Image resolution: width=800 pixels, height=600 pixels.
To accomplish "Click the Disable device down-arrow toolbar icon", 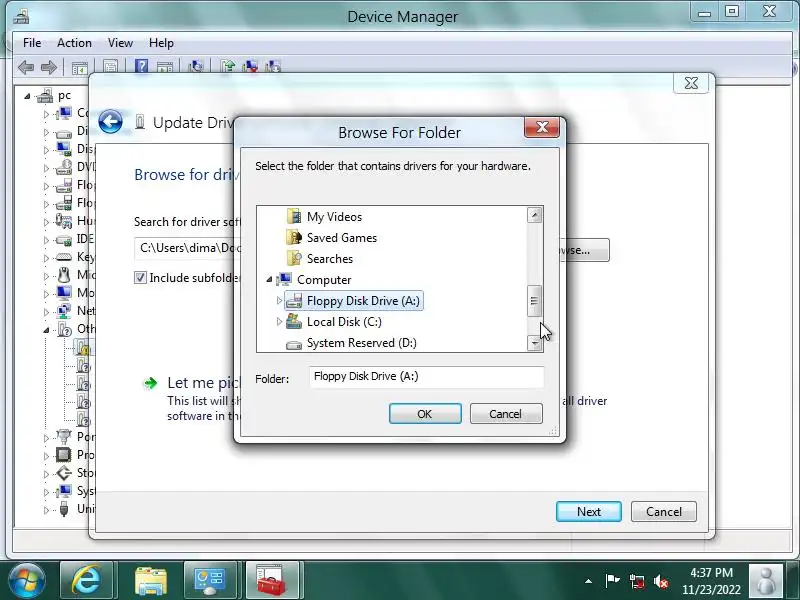I will 273,66.
